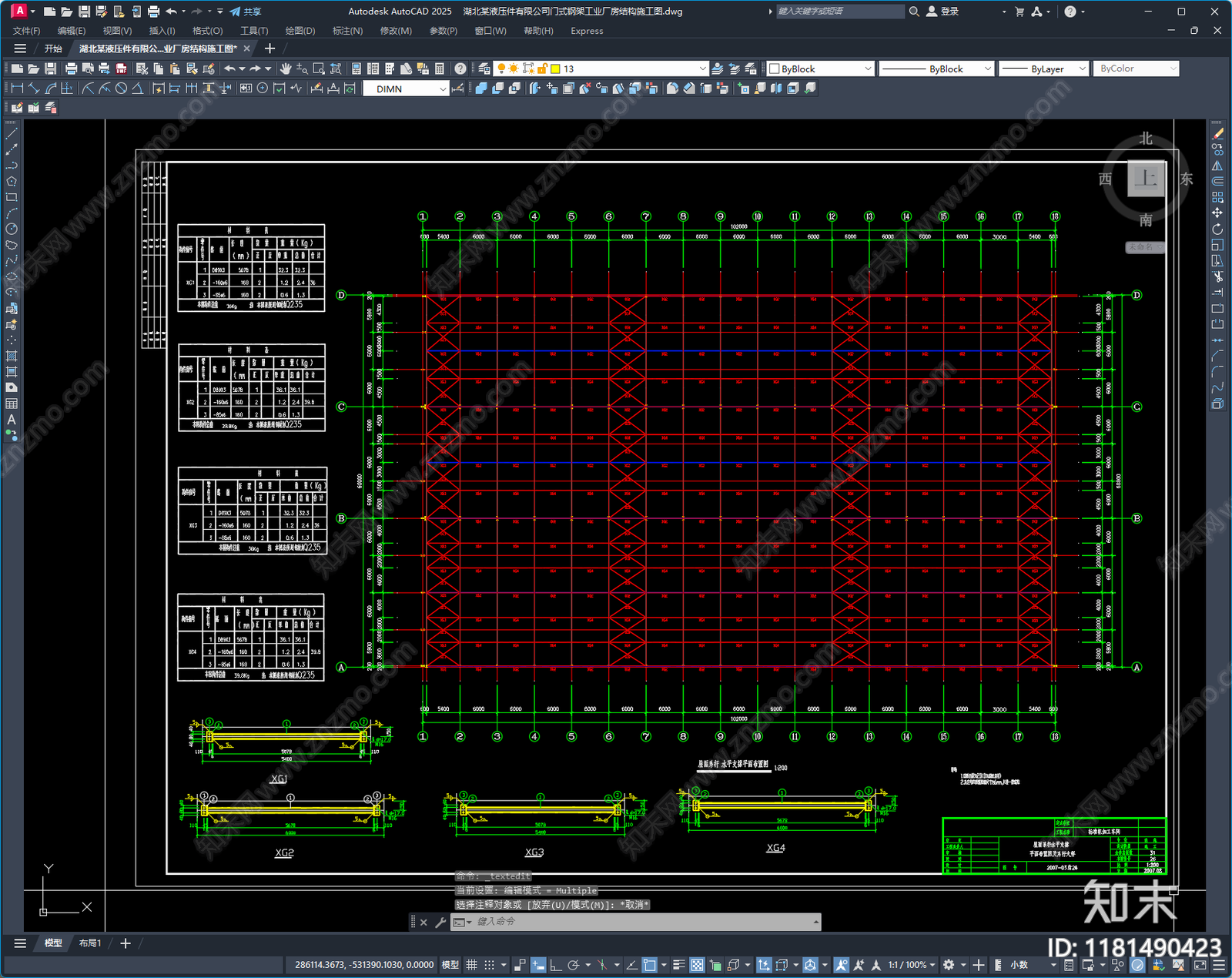Click the Undo arrow icon
Screen dimensions: 1232x978
point(229,69)
